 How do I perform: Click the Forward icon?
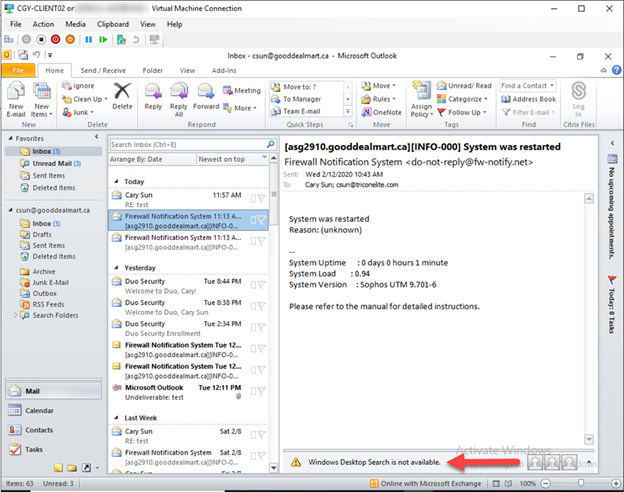(206, 91)
